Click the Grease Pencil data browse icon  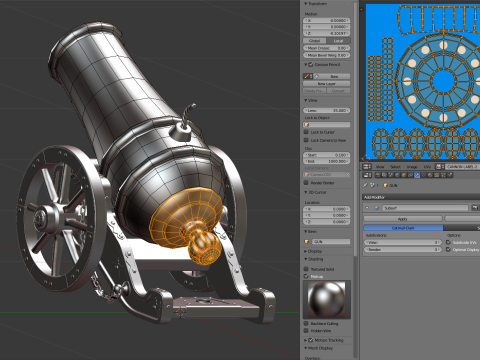pyautogui.click(x=307, y=76)
